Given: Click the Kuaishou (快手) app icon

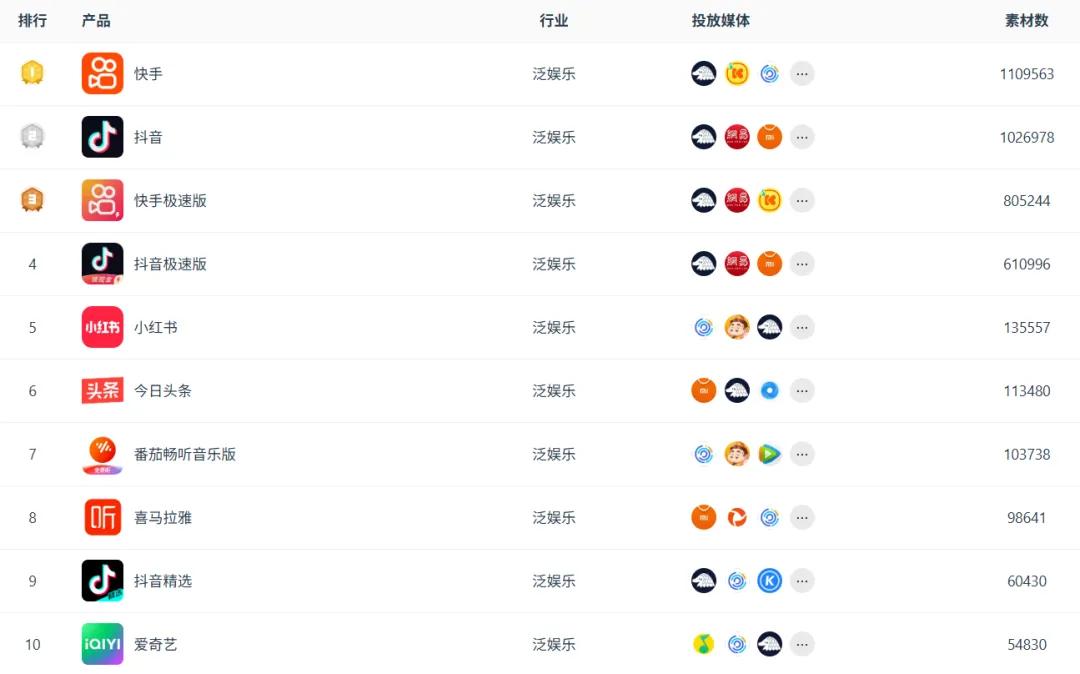Looking at the screenshot, I should [102, 74].
